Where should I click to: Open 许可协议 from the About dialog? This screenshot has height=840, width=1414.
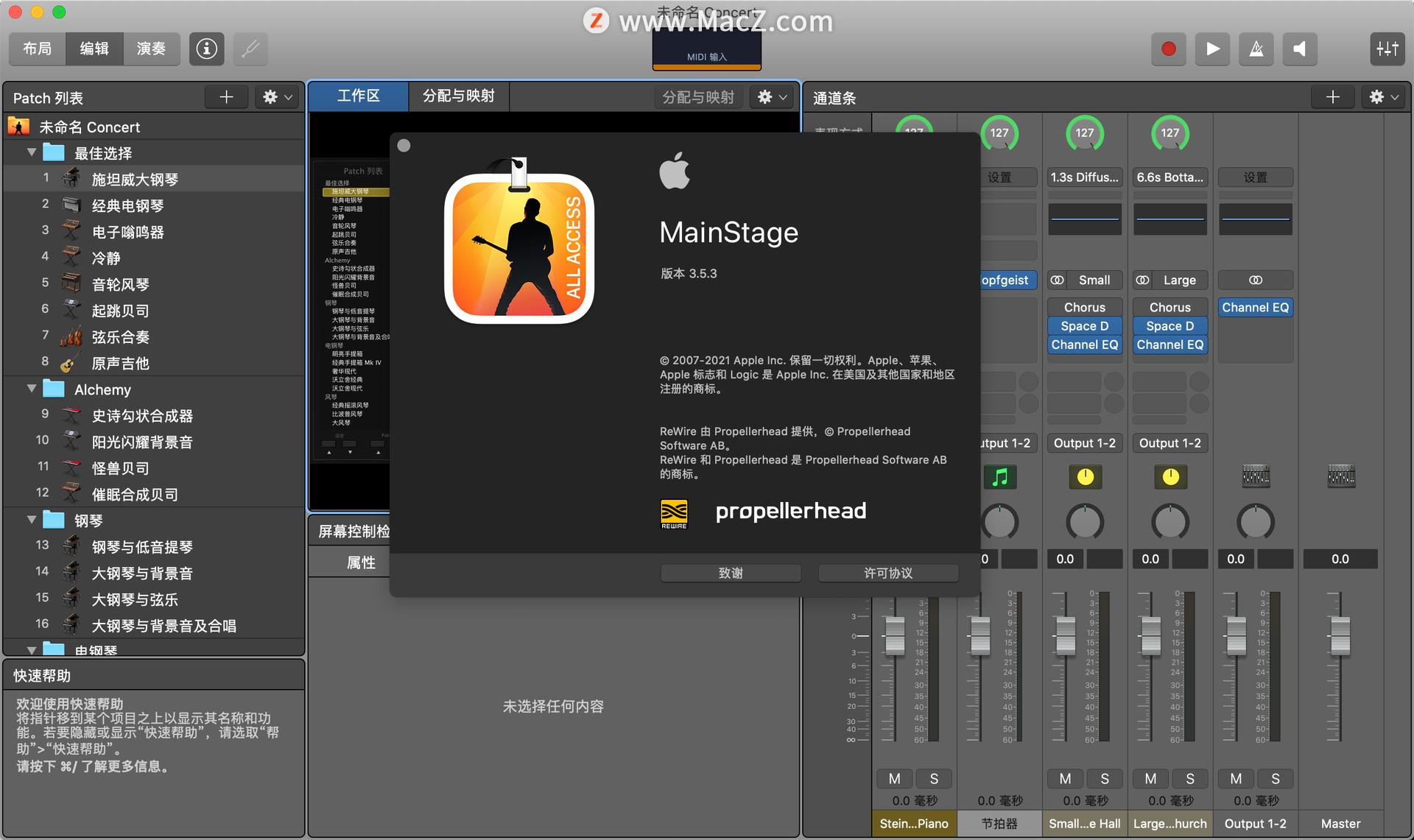[887, 573]
